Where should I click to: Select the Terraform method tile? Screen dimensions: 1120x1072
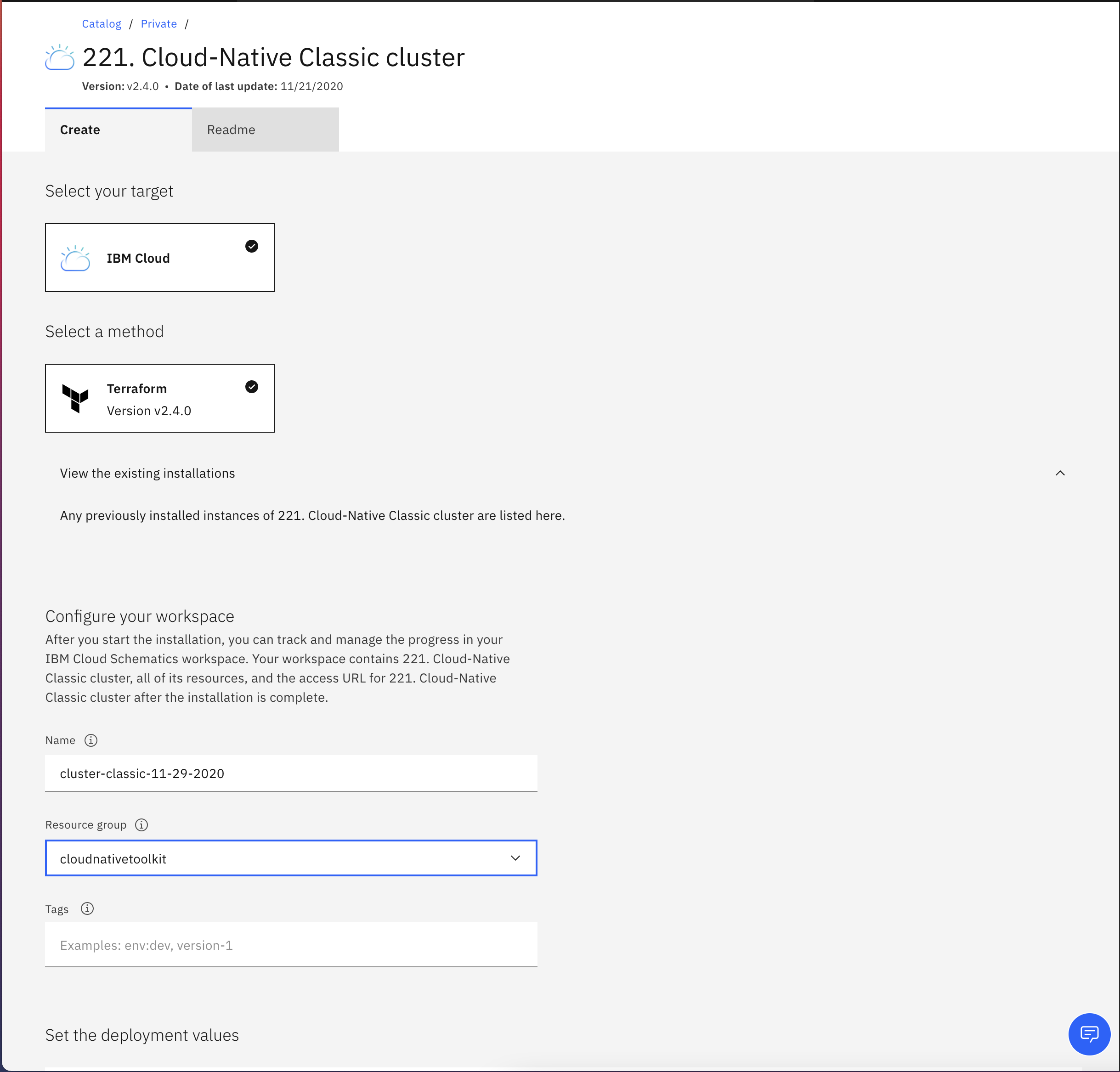click(159, 398)
